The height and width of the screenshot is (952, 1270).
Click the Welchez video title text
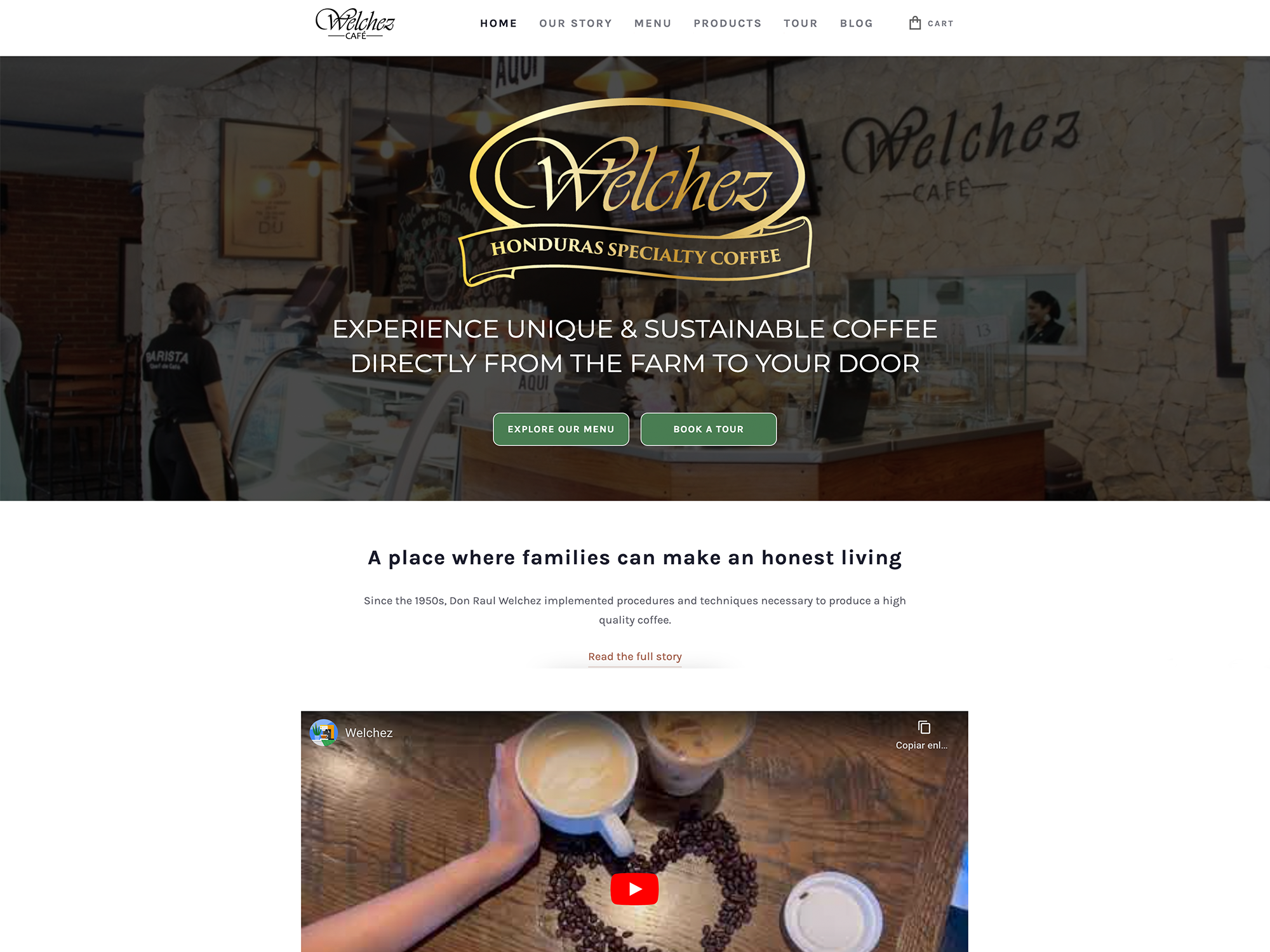pos(368,733)
